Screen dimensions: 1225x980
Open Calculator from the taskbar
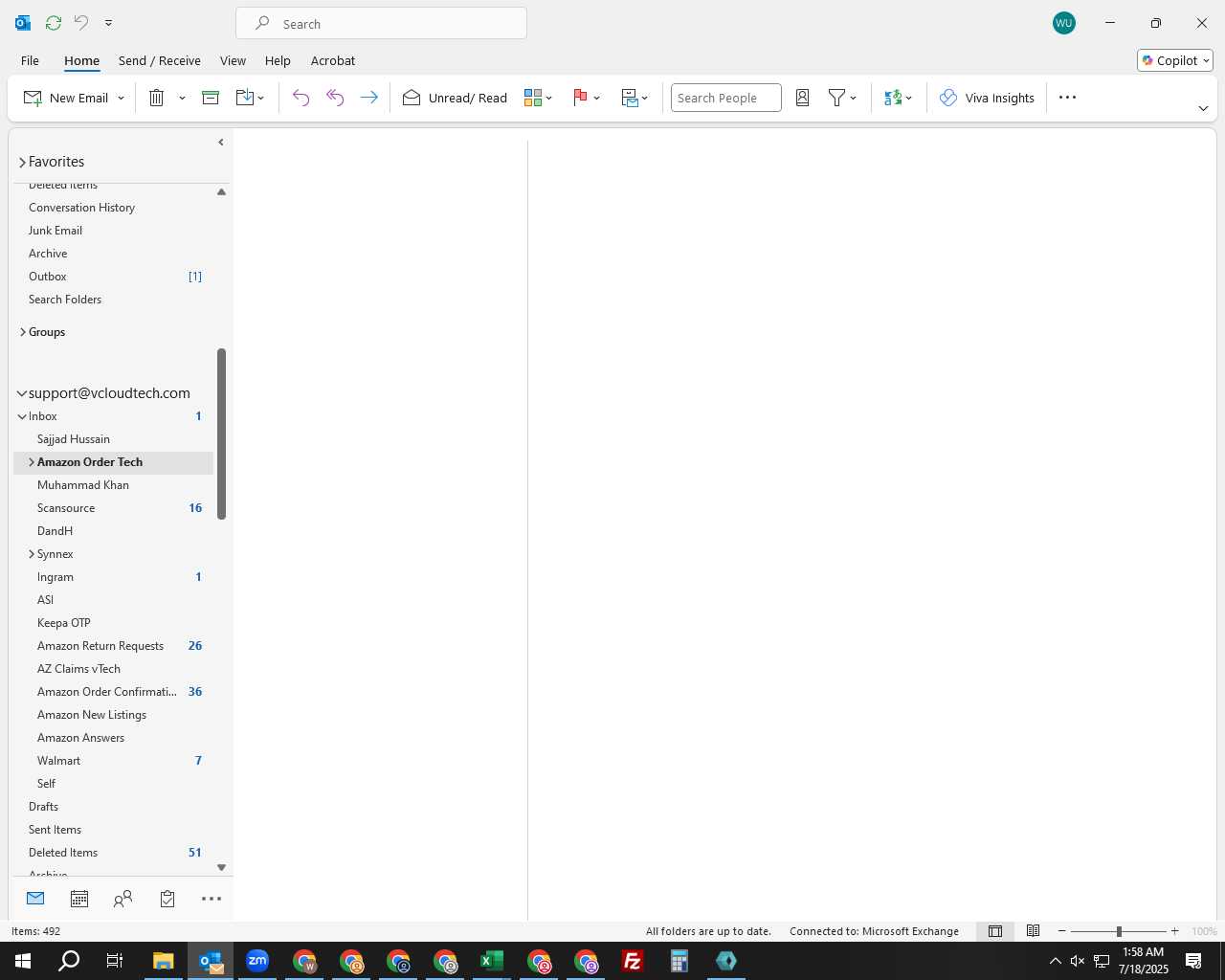click(x=679, y=961)
